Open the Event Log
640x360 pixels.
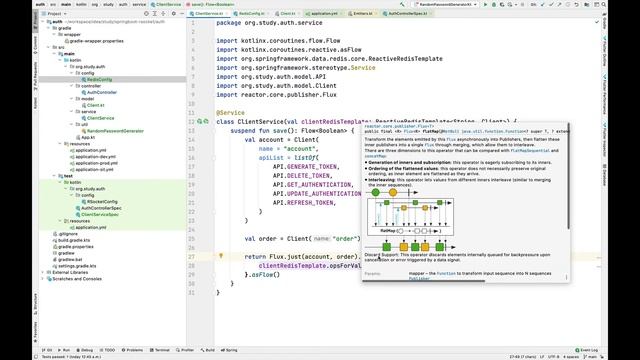coord(587,350)
